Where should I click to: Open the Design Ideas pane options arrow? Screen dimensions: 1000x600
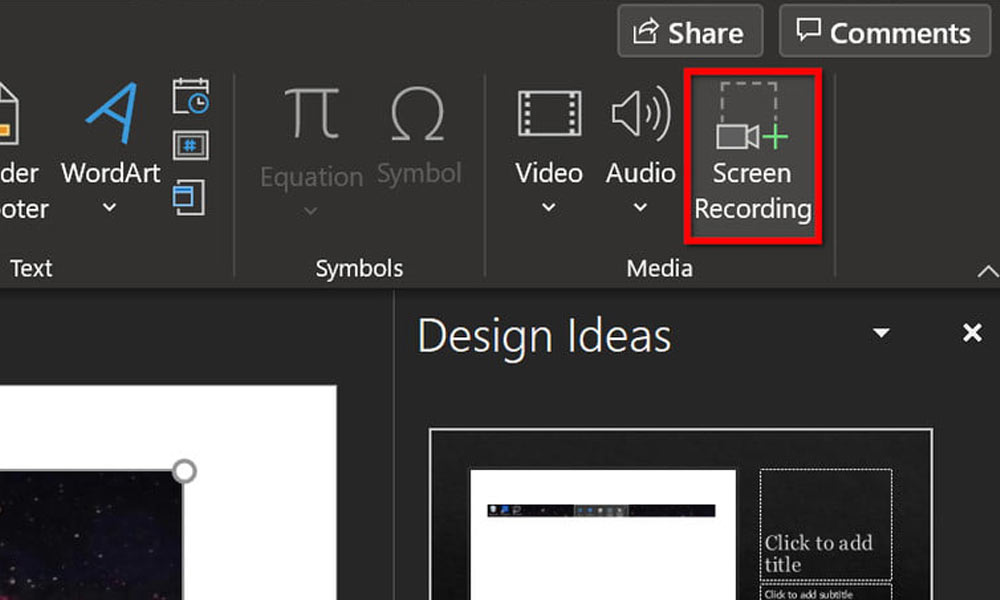point(881,333)
